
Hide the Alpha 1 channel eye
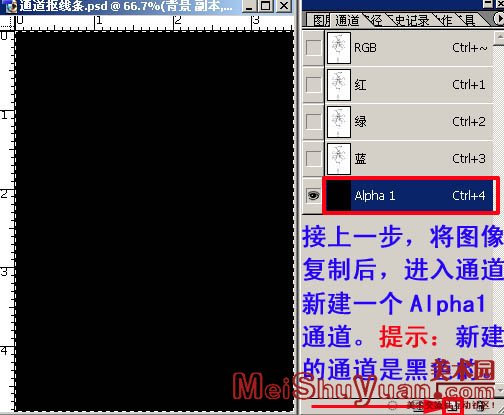pos(313,195)
